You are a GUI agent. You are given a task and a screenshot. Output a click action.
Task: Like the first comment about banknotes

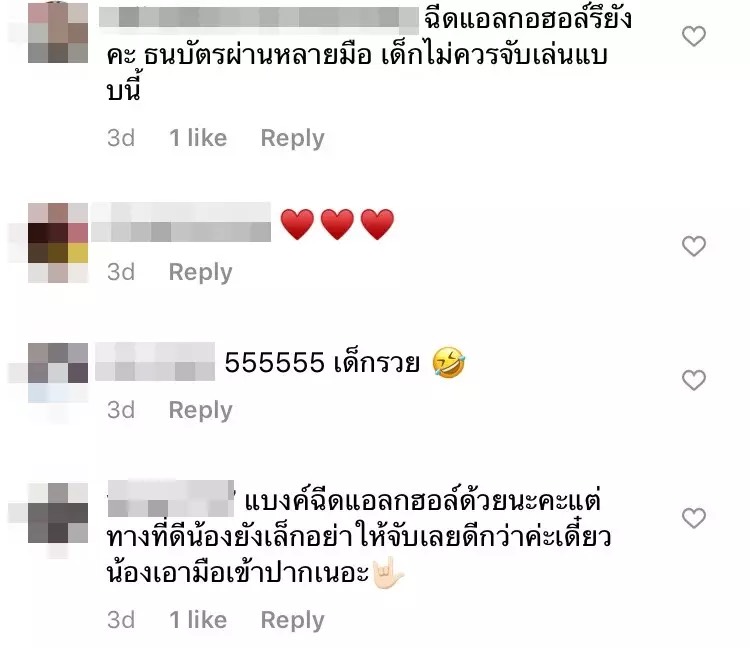coord(694,36)
